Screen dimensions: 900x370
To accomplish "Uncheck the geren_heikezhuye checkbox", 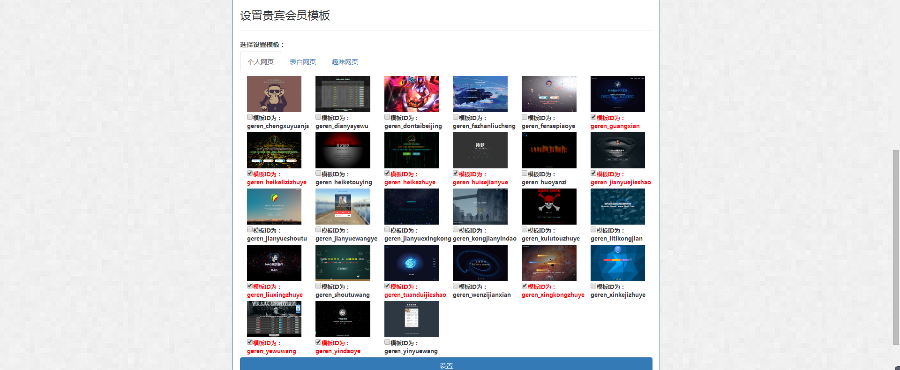I will point(387,173).
